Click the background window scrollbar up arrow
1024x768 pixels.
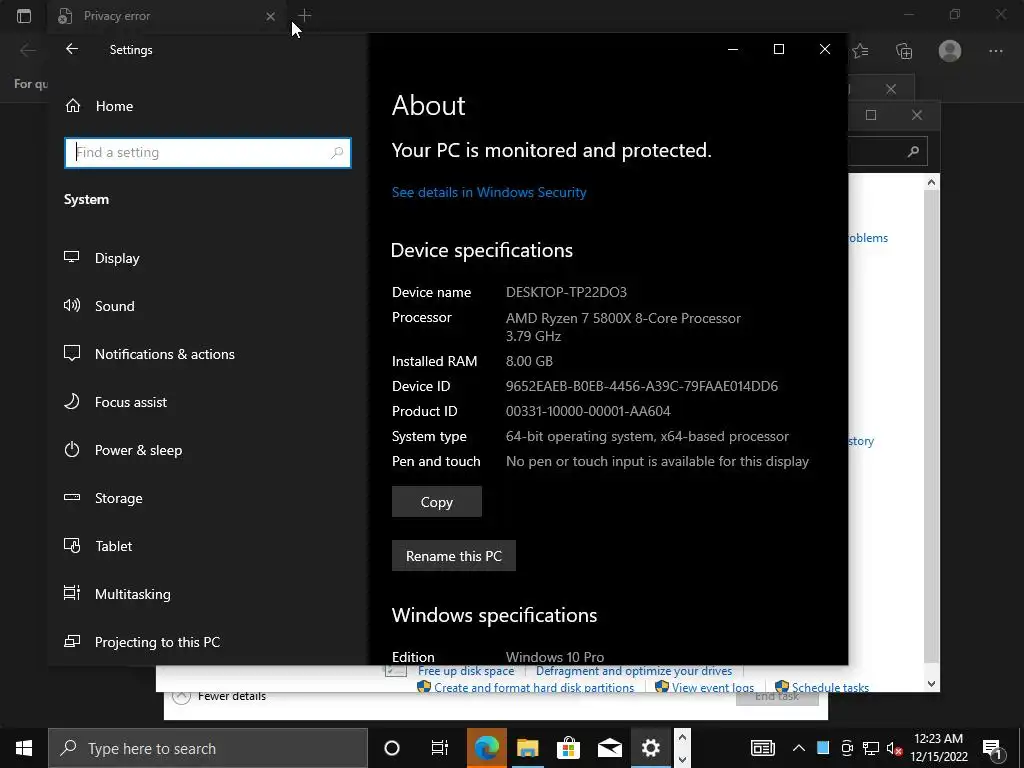click(932, 183)
